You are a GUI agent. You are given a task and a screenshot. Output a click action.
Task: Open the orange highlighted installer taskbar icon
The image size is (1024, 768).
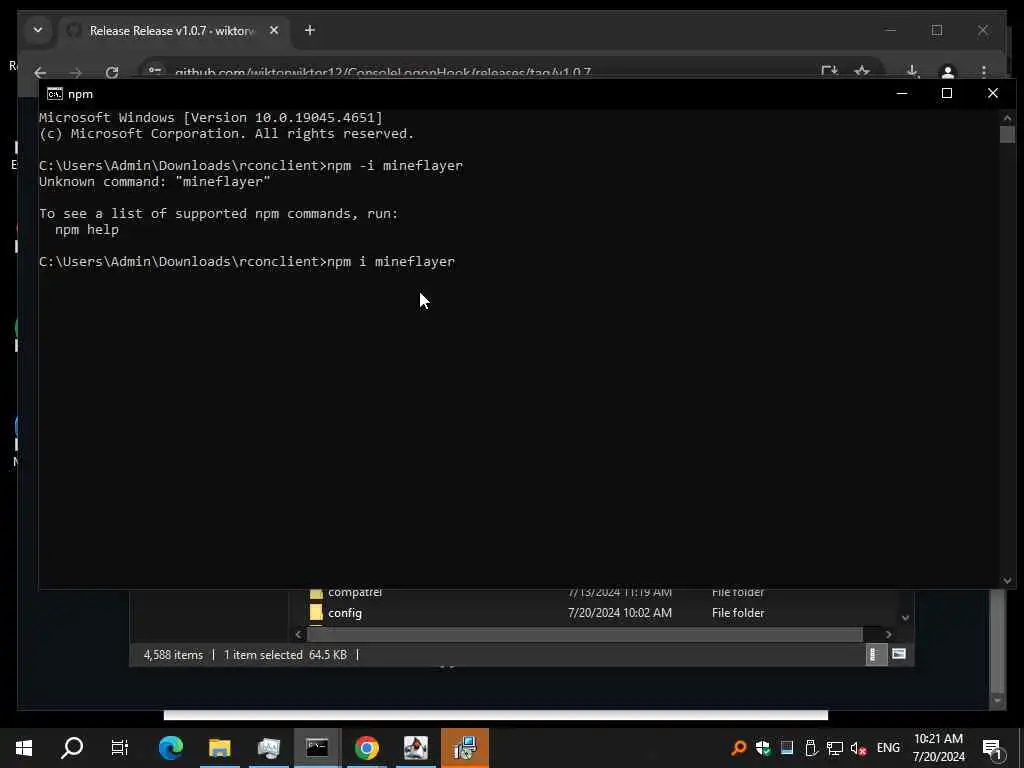[465, 748]
